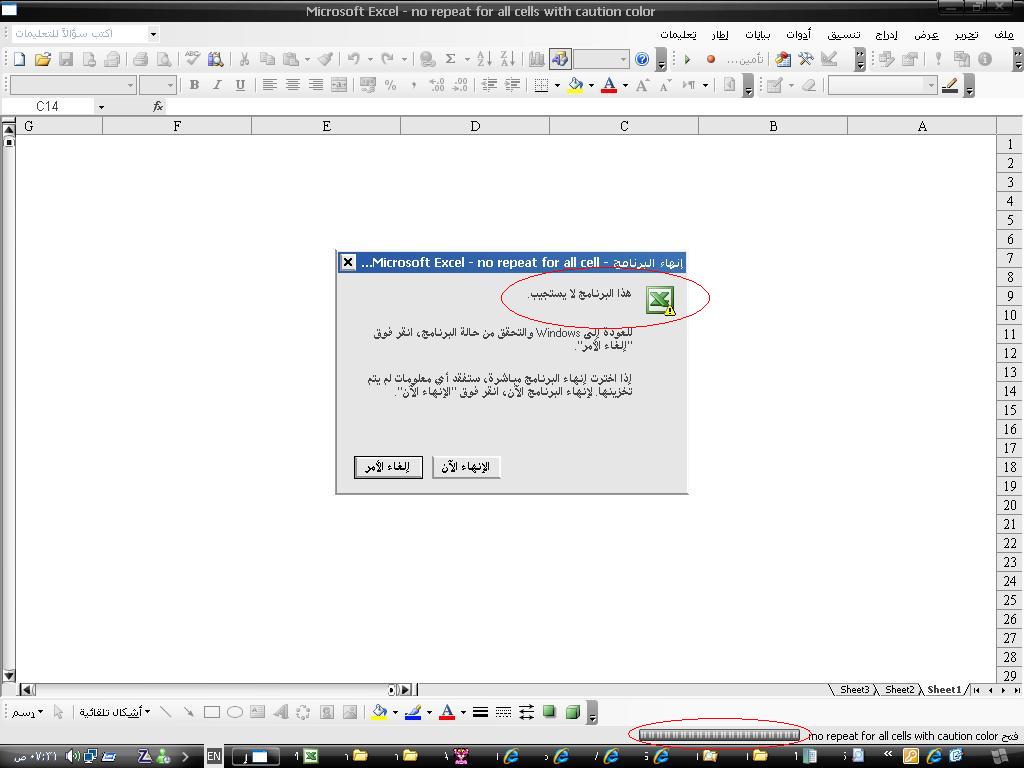
Task: Open a file with the folder icon
Action: (x=42, y=59)
